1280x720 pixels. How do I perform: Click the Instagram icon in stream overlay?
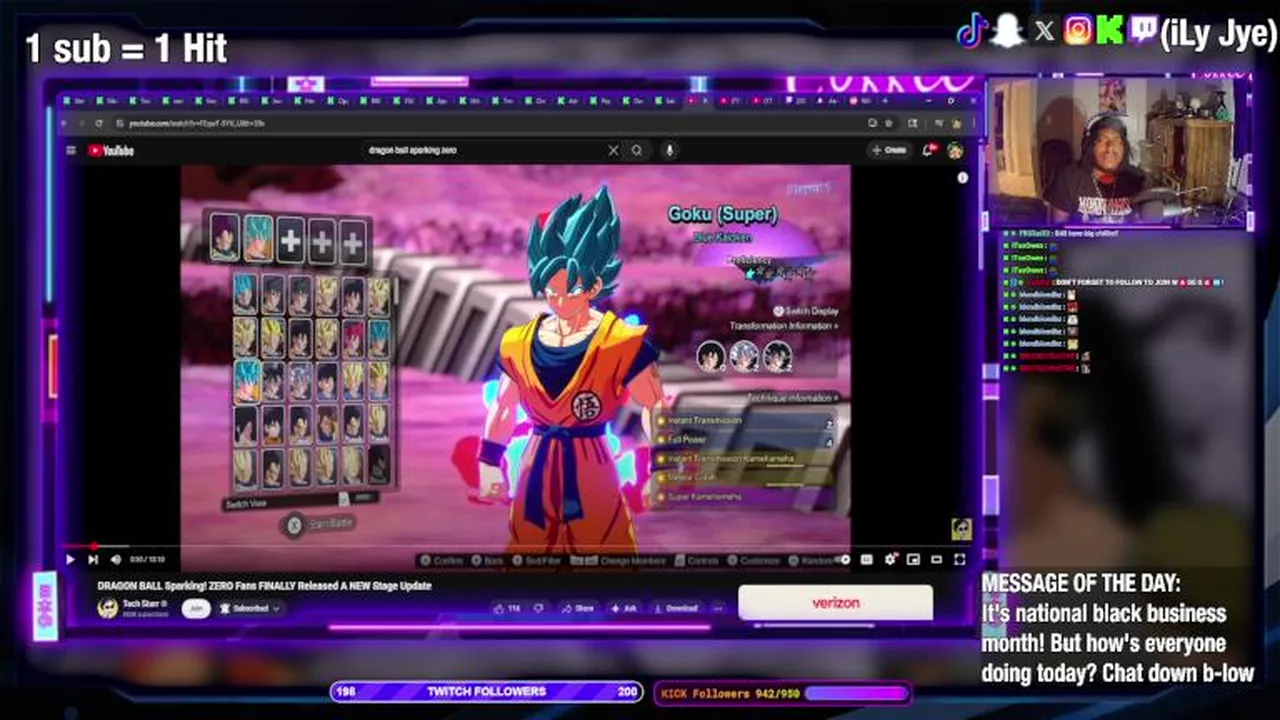1078,31
